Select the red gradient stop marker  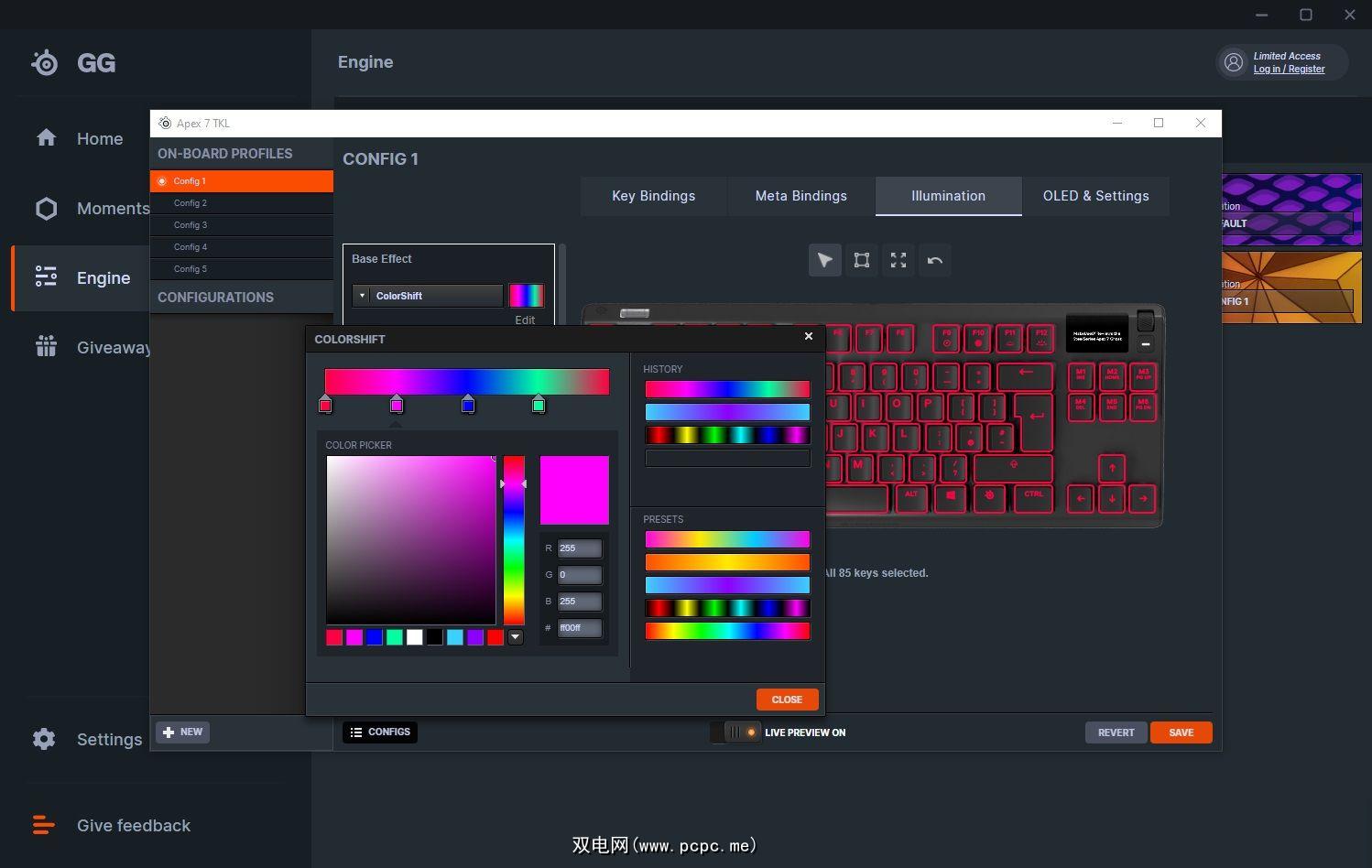pyautogui.click(x=325, y=405)
